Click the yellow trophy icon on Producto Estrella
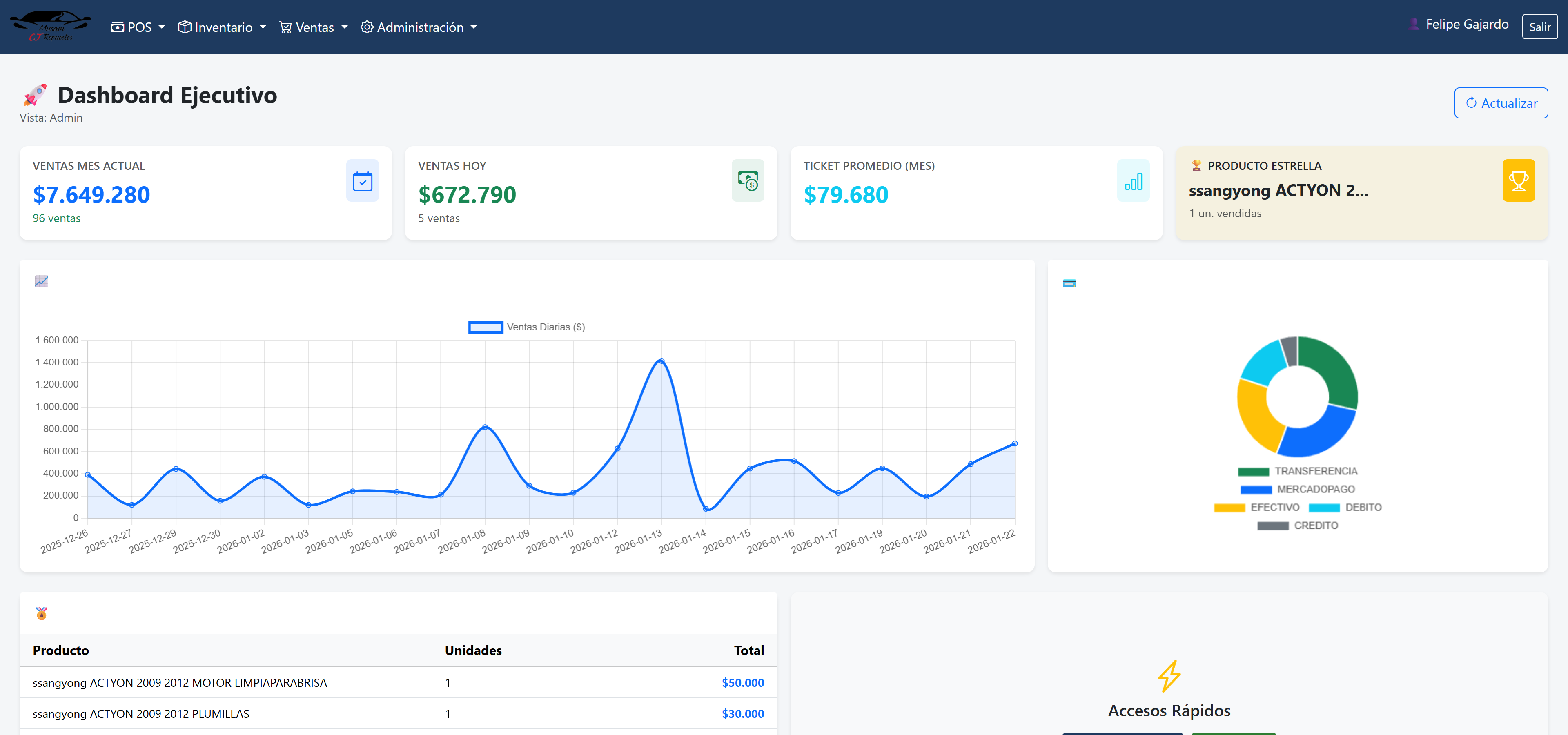 tap(1518, 181)
